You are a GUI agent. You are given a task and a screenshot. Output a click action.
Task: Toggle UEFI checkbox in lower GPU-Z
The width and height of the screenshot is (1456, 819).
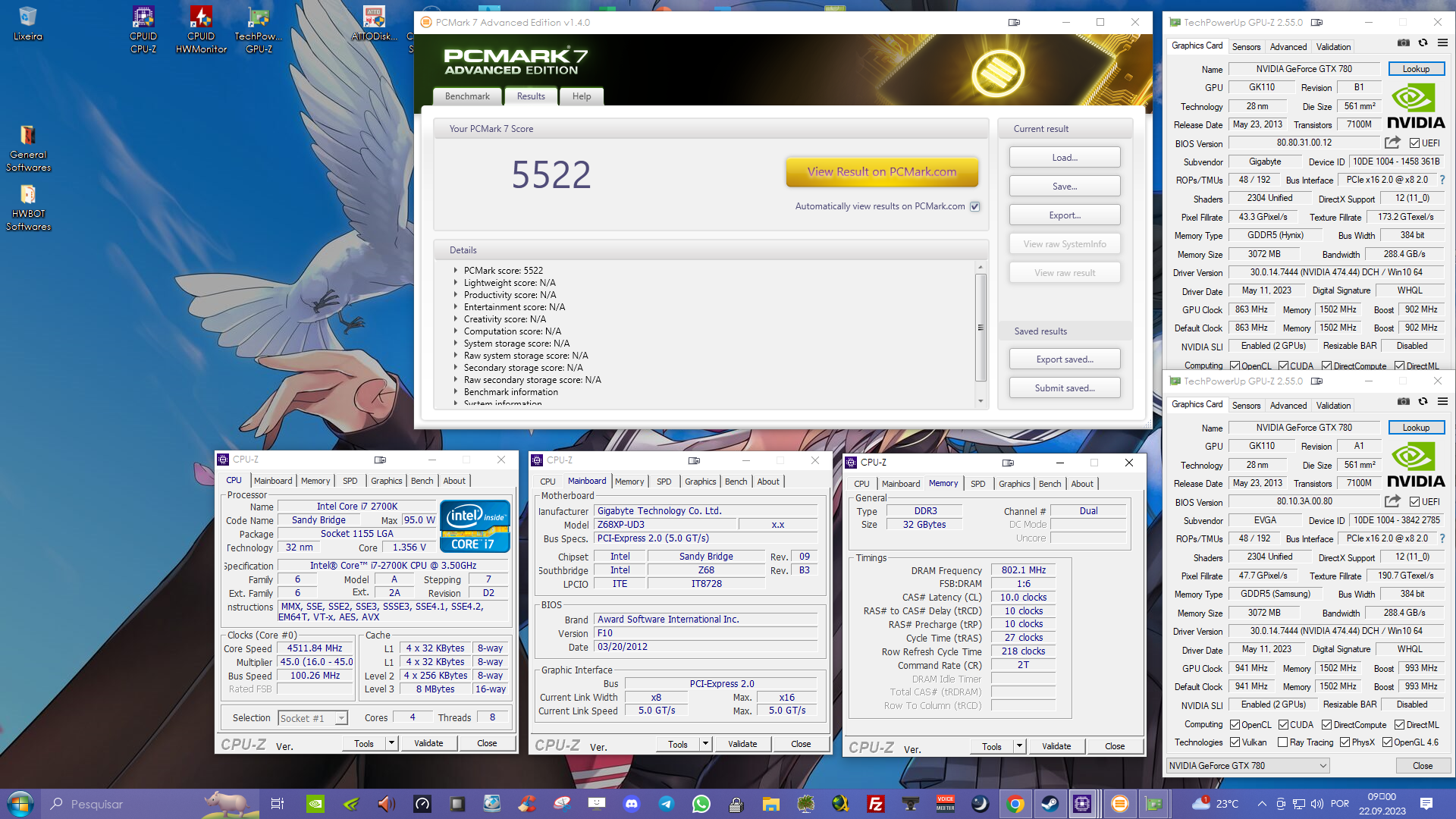pyautogui.click(x=1414, y=501)
